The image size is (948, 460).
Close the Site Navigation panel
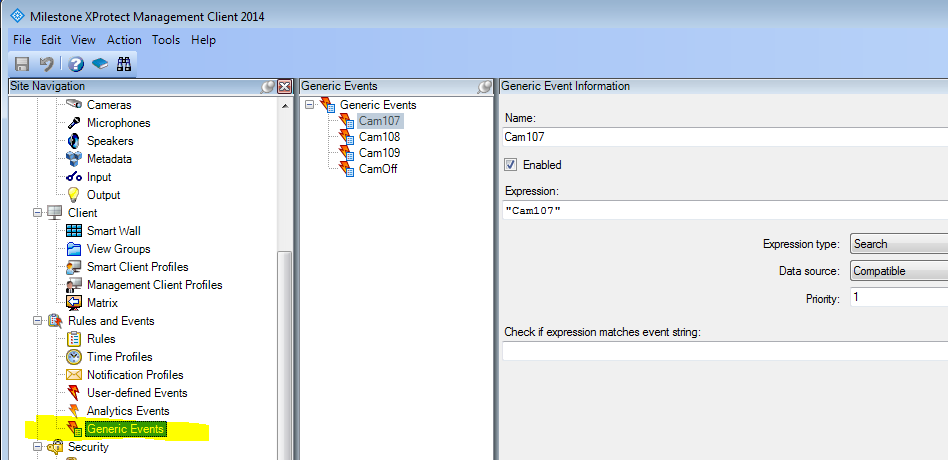click(x=284, y=87)
